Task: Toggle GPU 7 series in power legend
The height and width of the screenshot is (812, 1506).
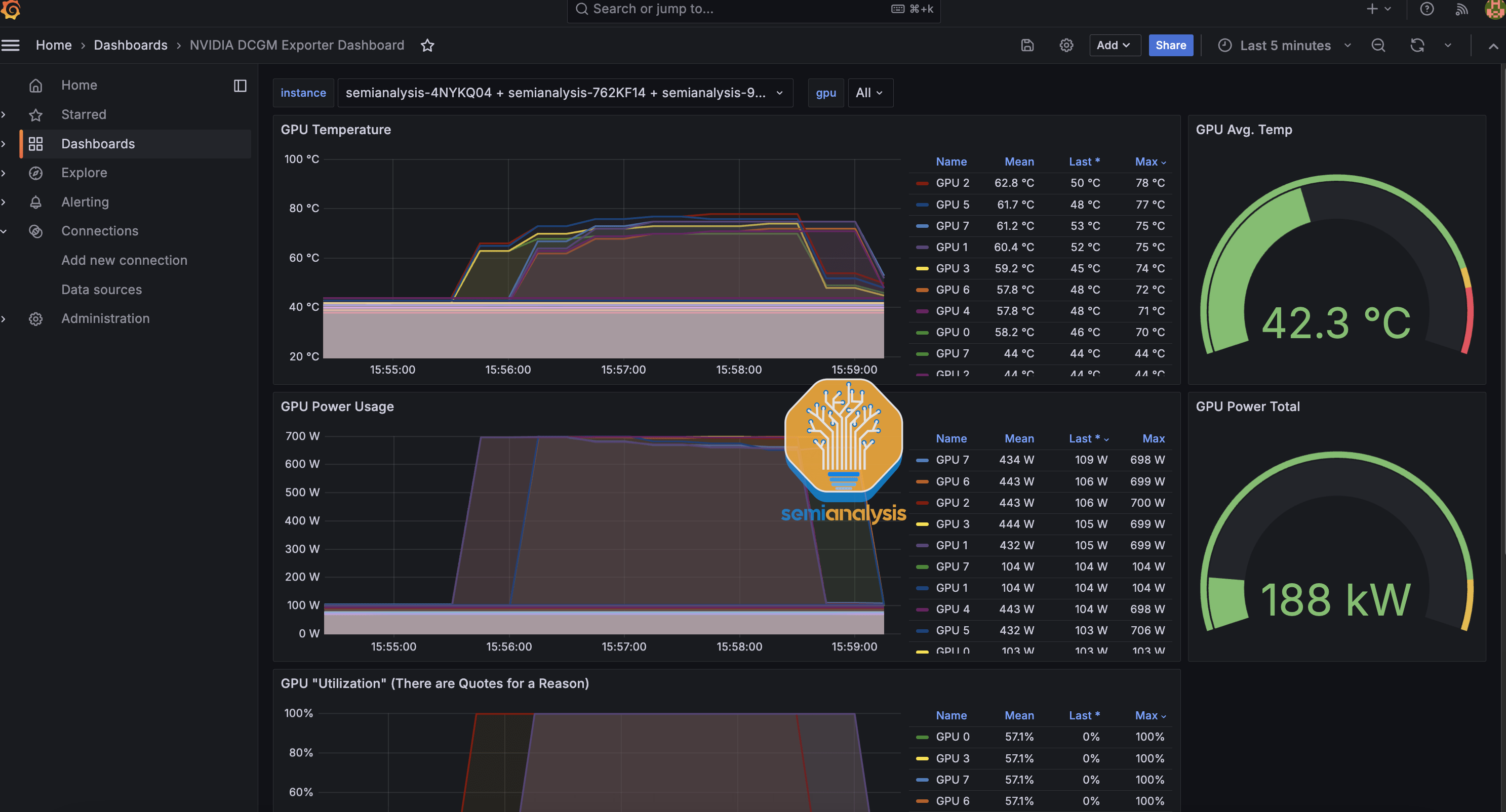Action: click(952, 460)
